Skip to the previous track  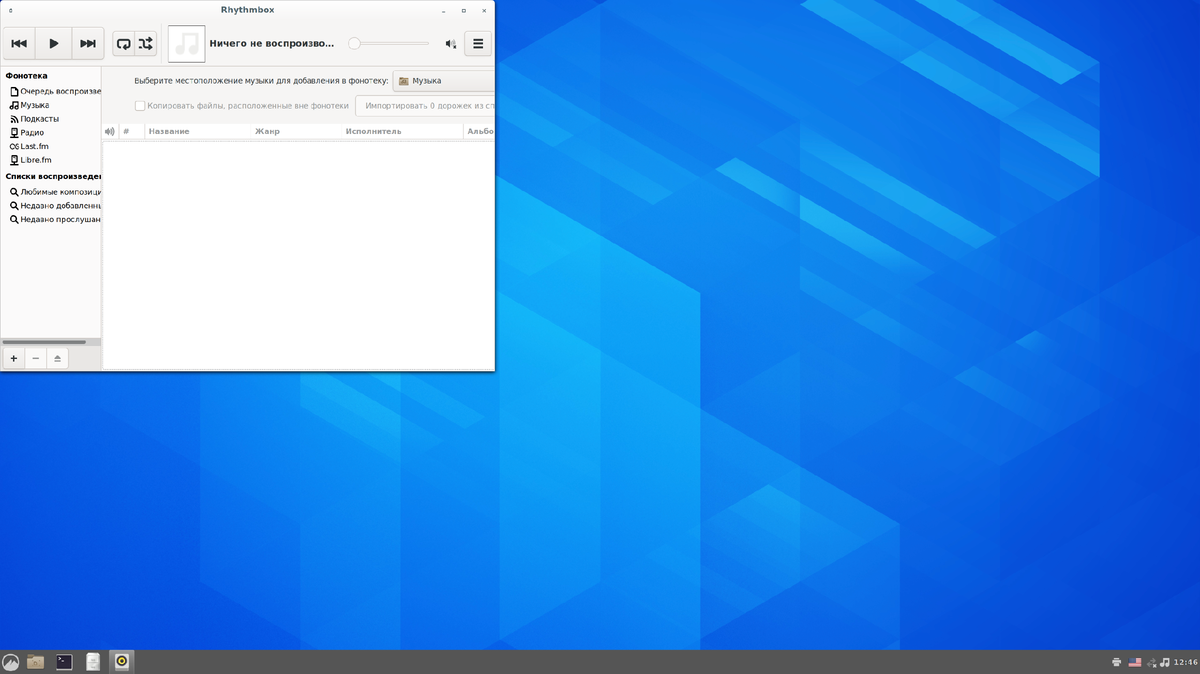(x=19, y=44)
